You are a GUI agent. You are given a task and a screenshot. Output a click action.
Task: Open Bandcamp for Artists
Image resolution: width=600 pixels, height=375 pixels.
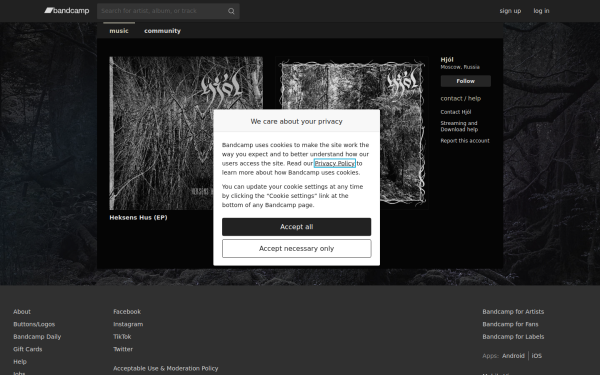click(513, 311)
